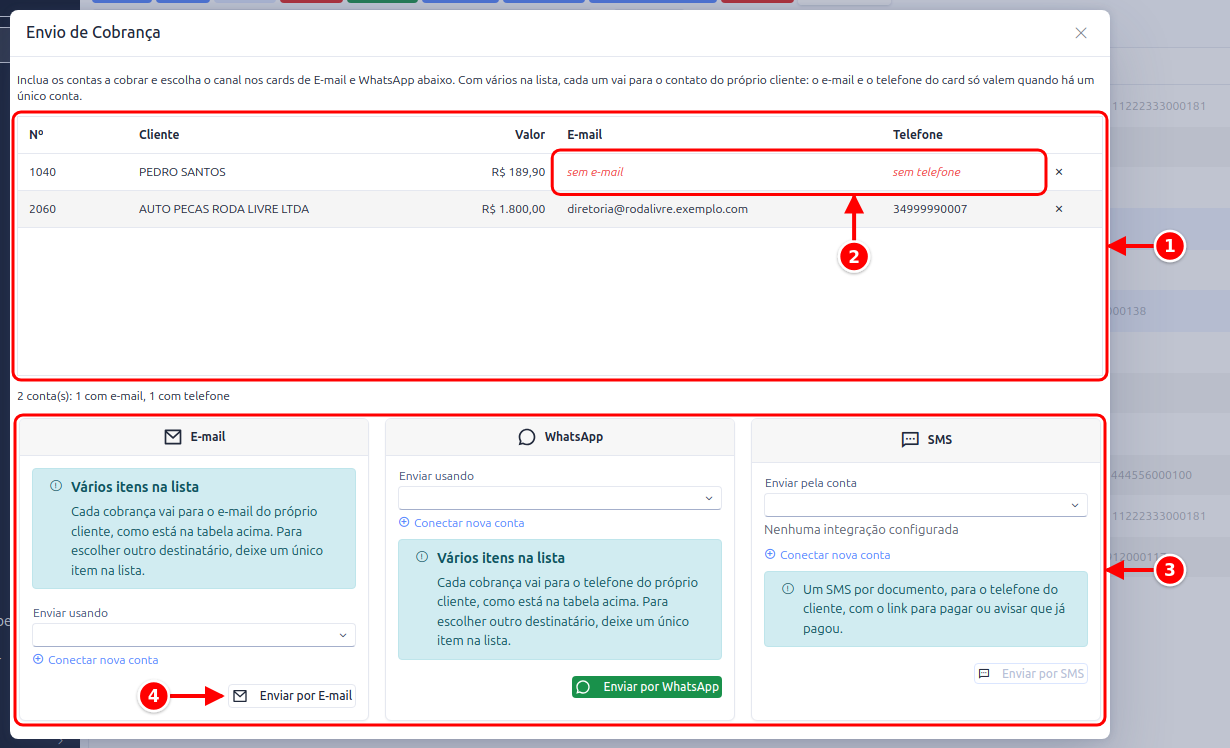
Task: Click the Valor column header
Action: [530, 135]
